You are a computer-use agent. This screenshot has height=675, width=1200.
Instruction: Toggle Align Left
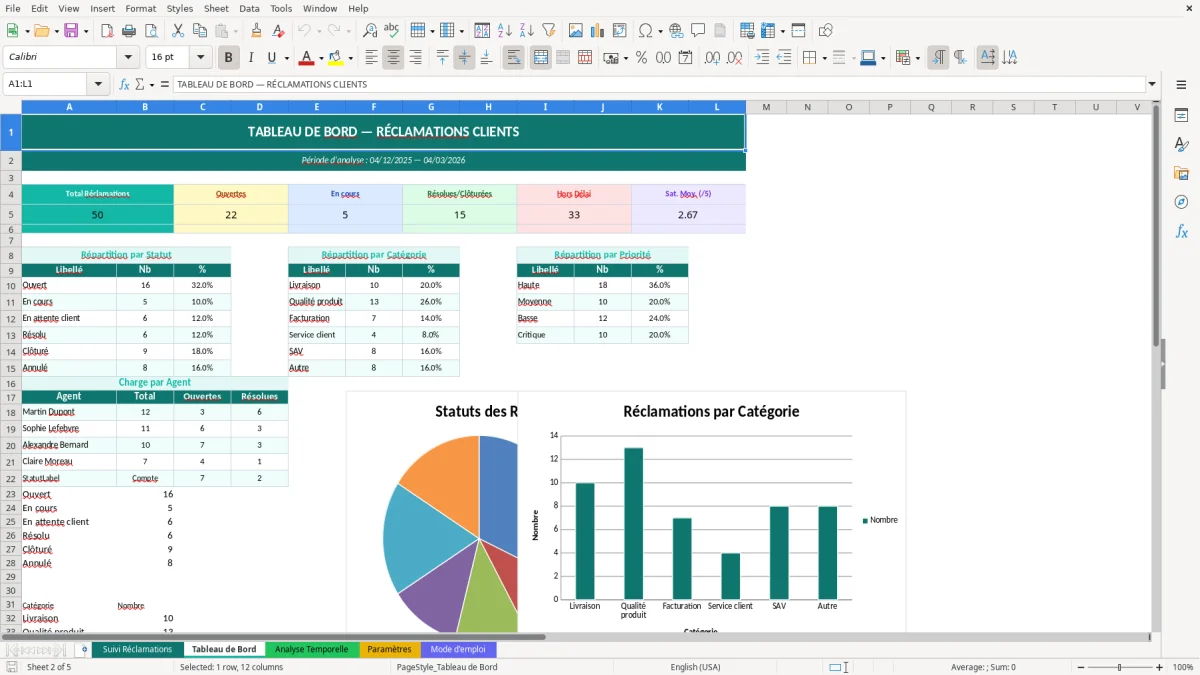point(371,58)
